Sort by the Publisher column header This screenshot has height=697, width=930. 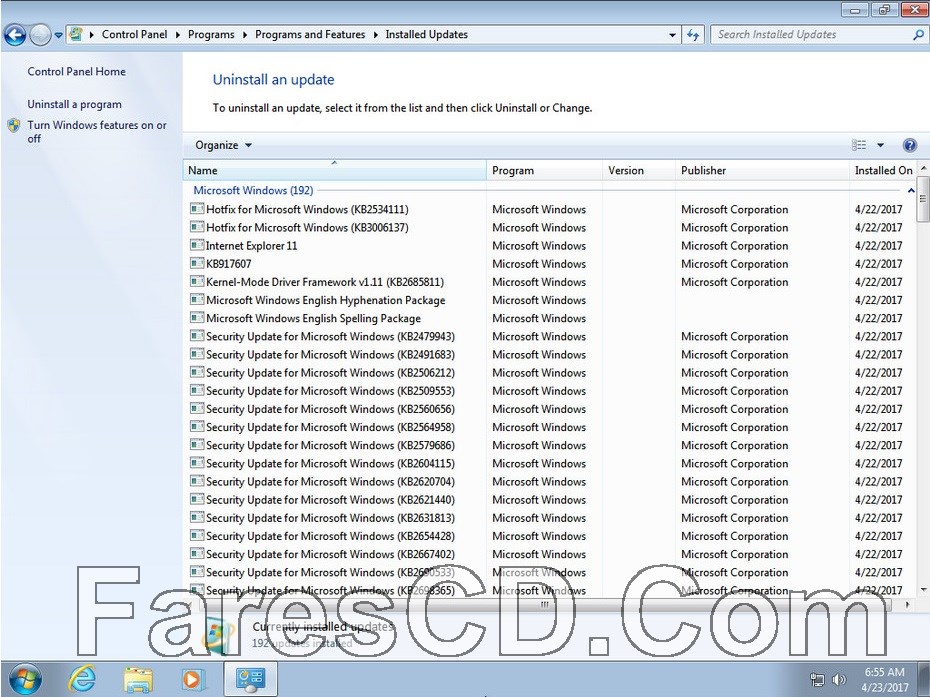point(762,170)
